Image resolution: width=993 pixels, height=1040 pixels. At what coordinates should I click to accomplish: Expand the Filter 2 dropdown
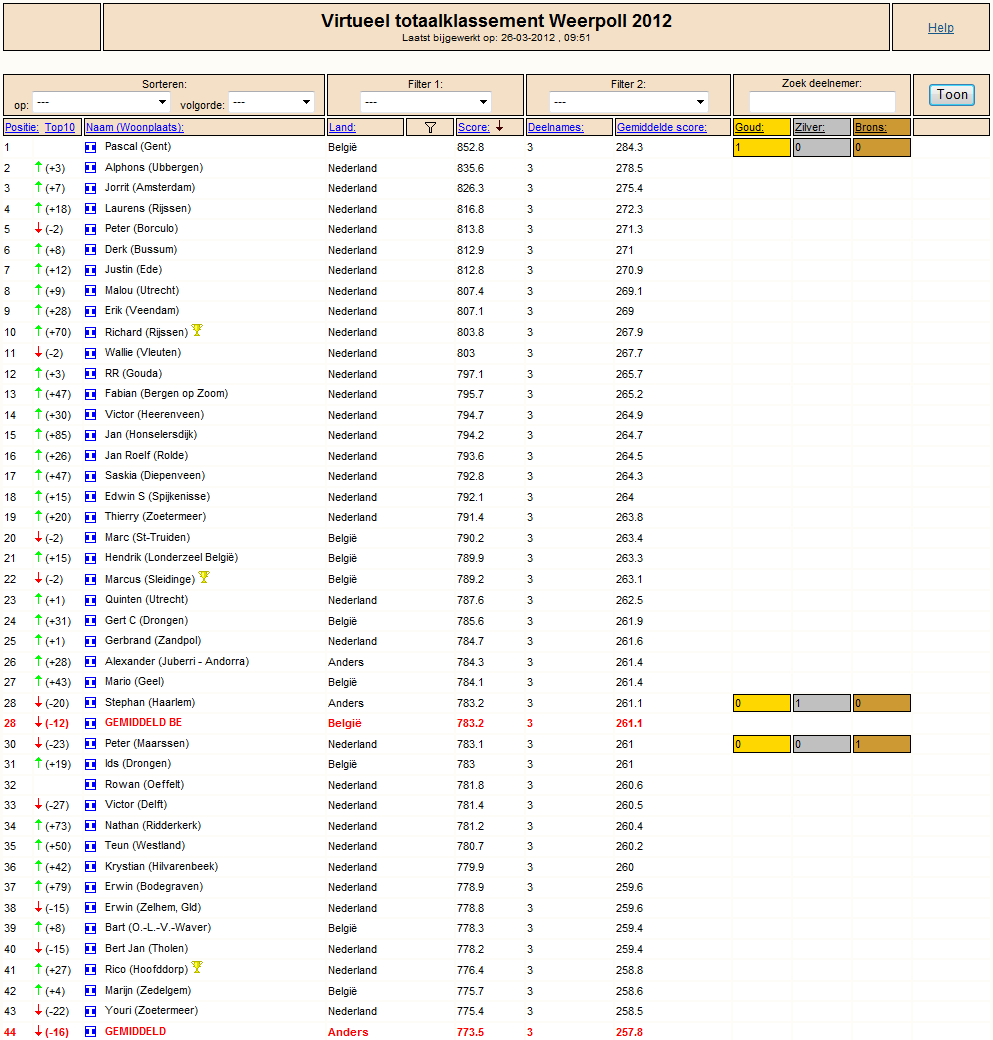coord(628,102)
